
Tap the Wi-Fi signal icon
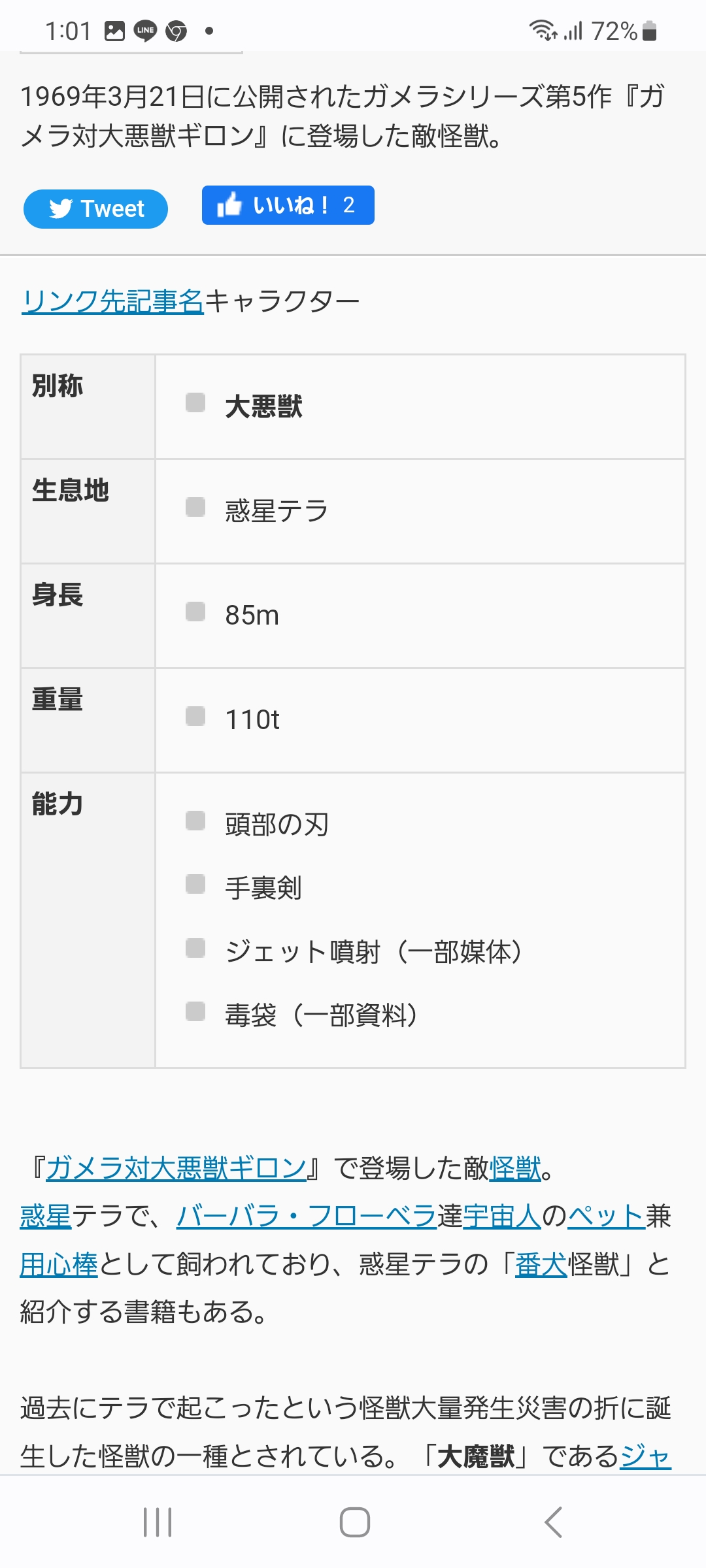542,30
